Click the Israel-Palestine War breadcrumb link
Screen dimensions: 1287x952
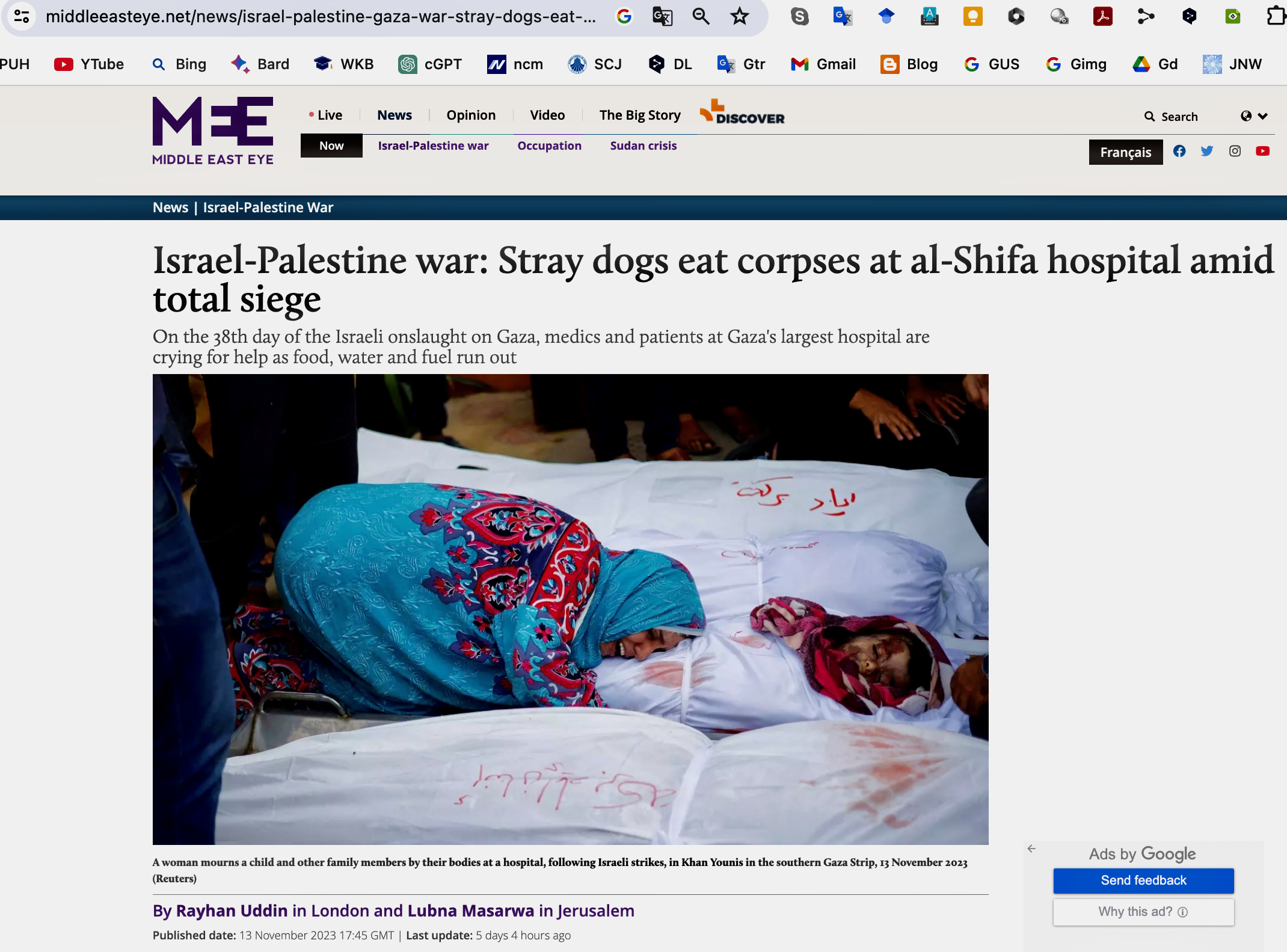point(268,207)
